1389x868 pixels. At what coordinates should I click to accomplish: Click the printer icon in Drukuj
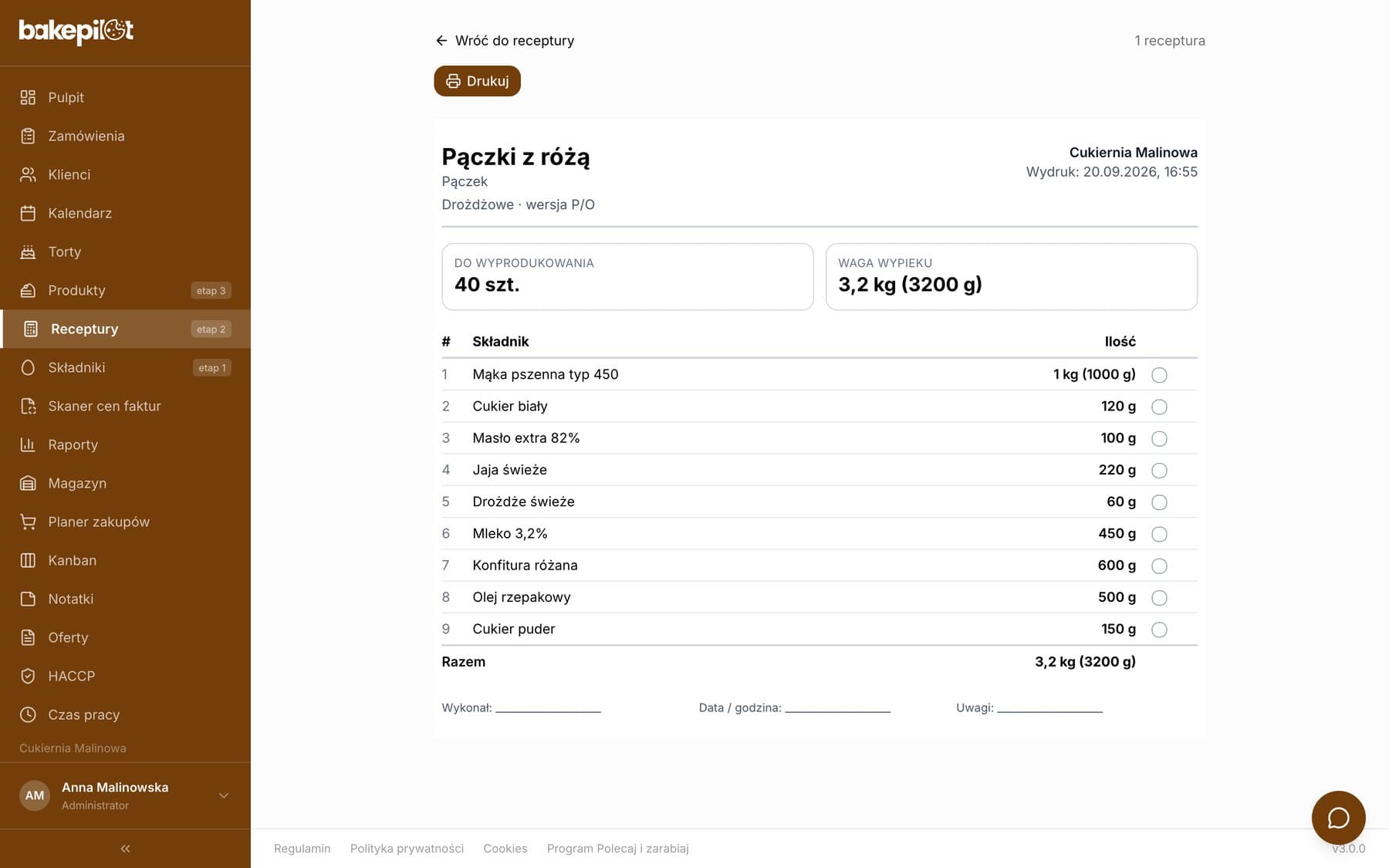453,81
